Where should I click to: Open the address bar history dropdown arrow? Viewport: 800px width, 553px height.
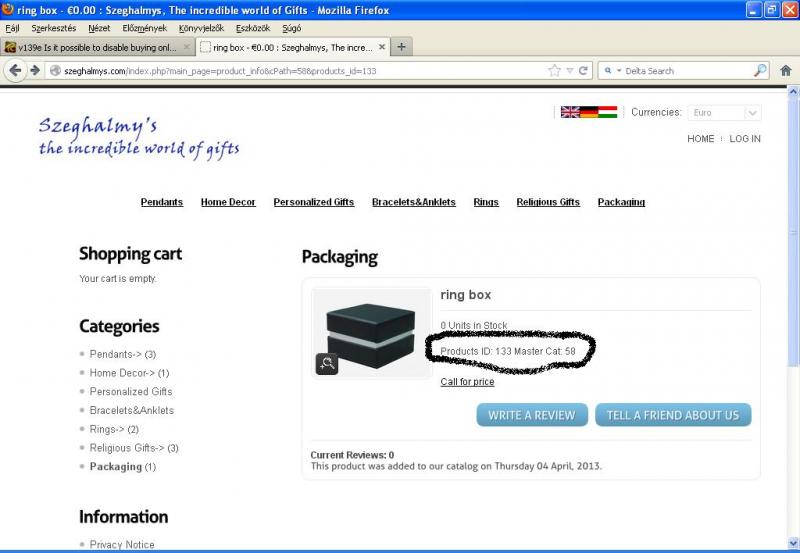570,70
